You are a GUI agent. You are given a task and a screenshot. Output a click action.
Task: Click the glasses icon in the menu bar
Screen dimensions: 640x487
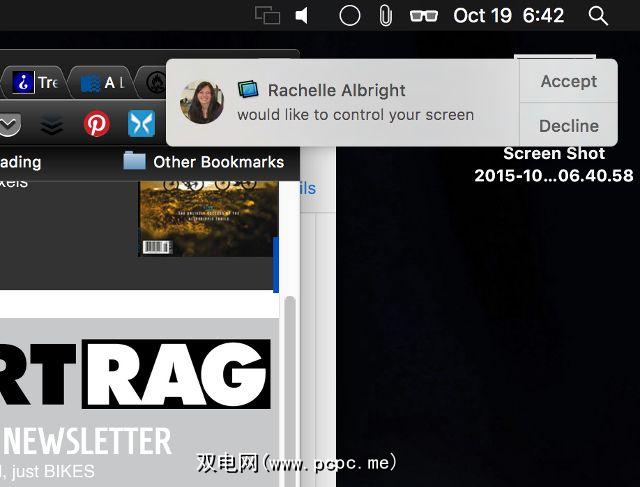pos(424,16)
